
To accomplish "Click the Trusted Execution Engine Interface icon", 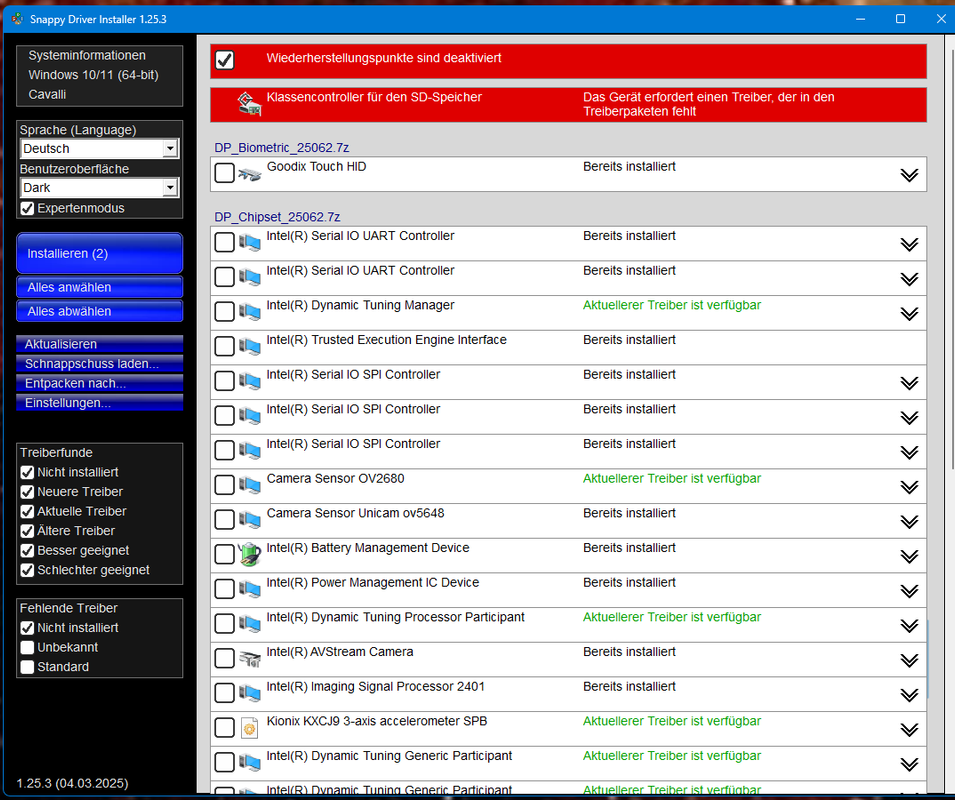I will (x=249, y=346).
